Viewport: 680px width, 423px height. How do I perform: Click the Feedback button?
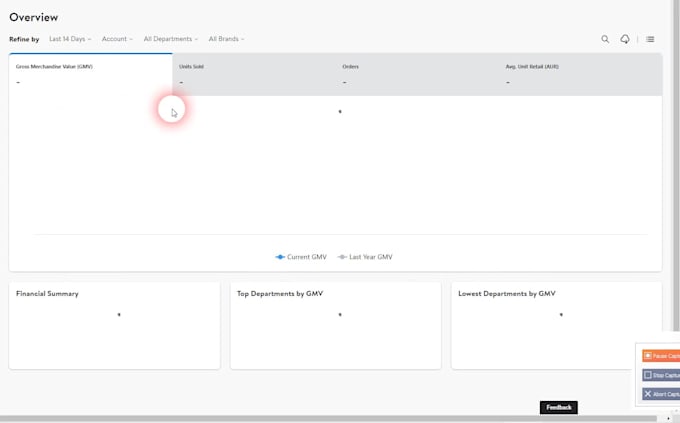coord(559,407)
